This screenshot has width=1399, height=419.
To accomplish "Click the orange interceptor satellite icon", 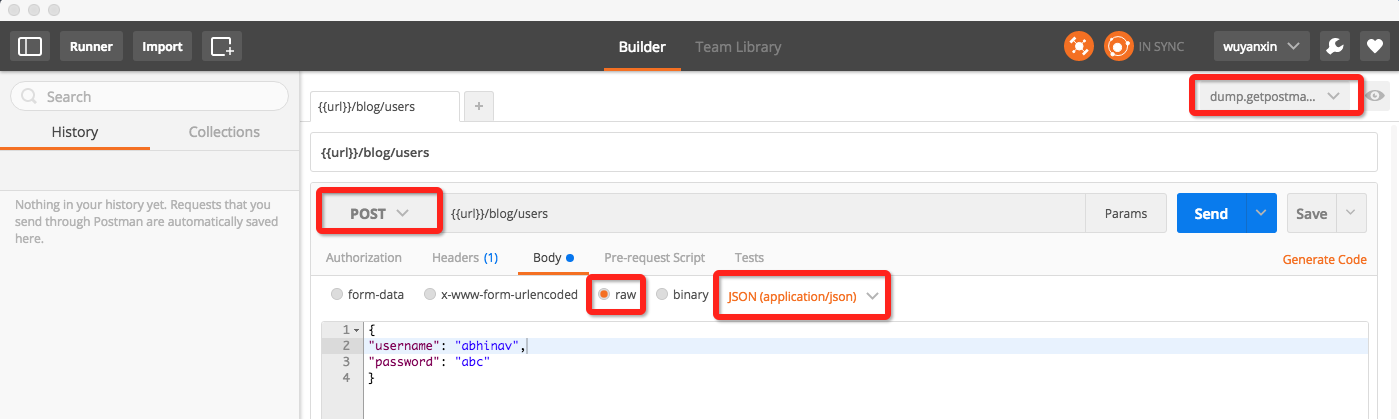I will click(x=1079, y=46).
